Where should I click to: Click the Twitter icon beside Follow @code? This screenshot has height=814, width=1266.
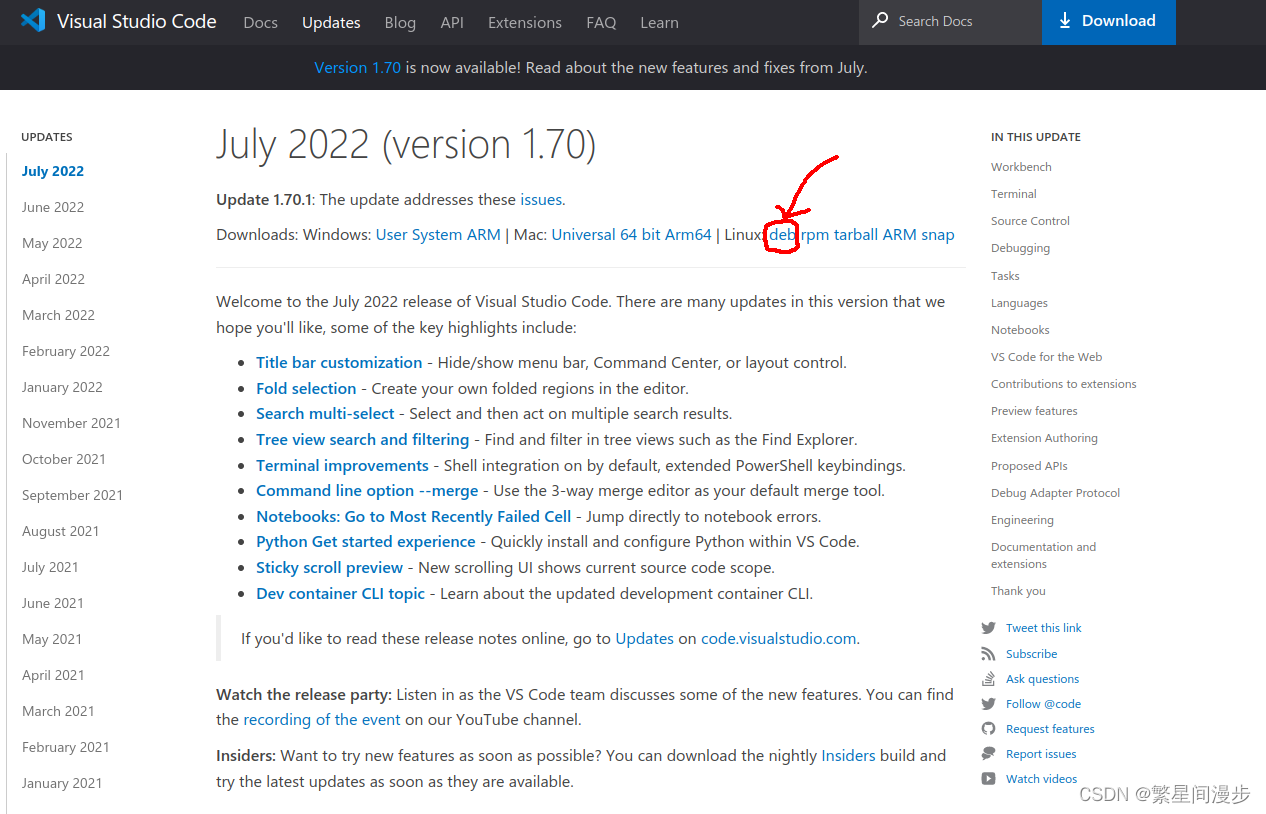click(988, 704)
